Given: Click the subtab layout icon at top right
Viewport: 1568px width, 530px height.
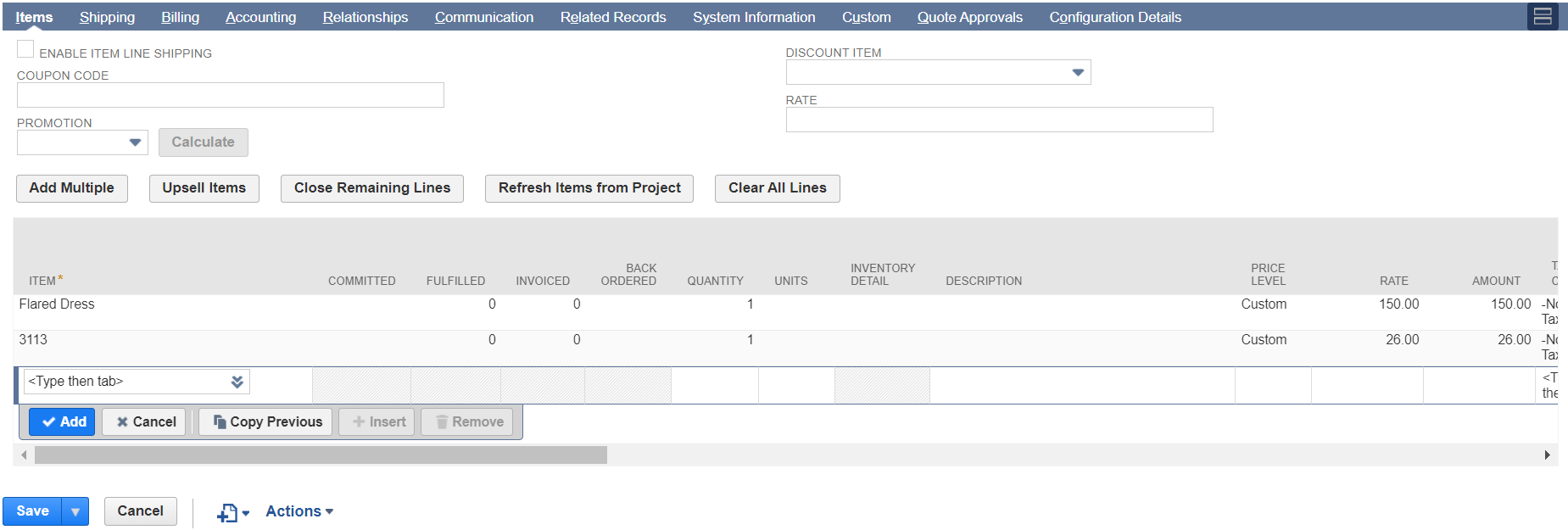Looking at the screenshot, I should pos(1542,17).
